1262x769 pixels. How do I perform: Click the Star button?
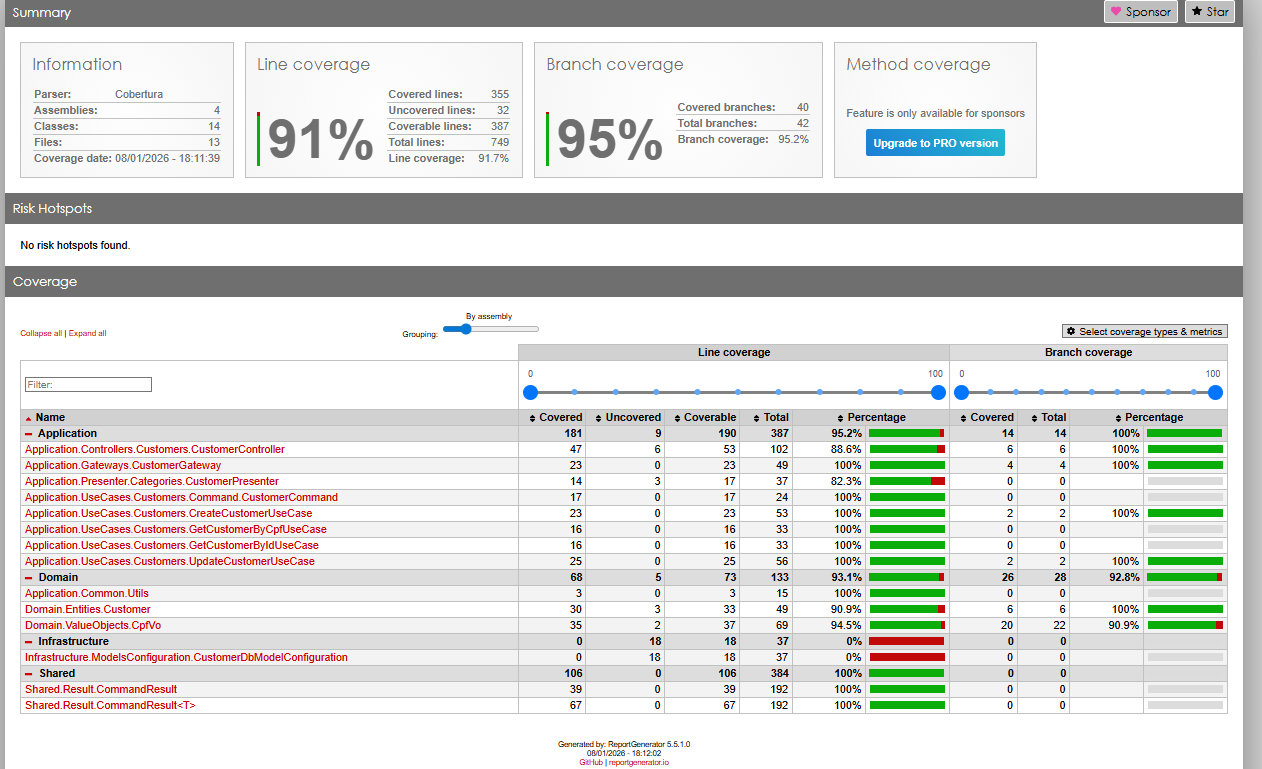pos(1209,12)
